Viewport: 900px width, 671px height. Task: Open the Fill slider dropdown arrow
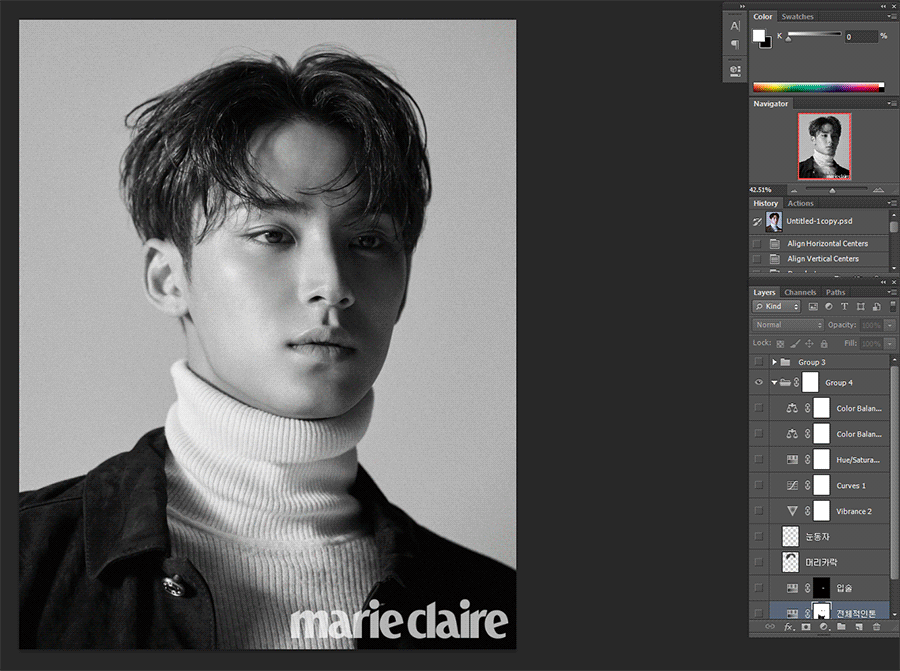pyautogui.click(x=890, y=344)
